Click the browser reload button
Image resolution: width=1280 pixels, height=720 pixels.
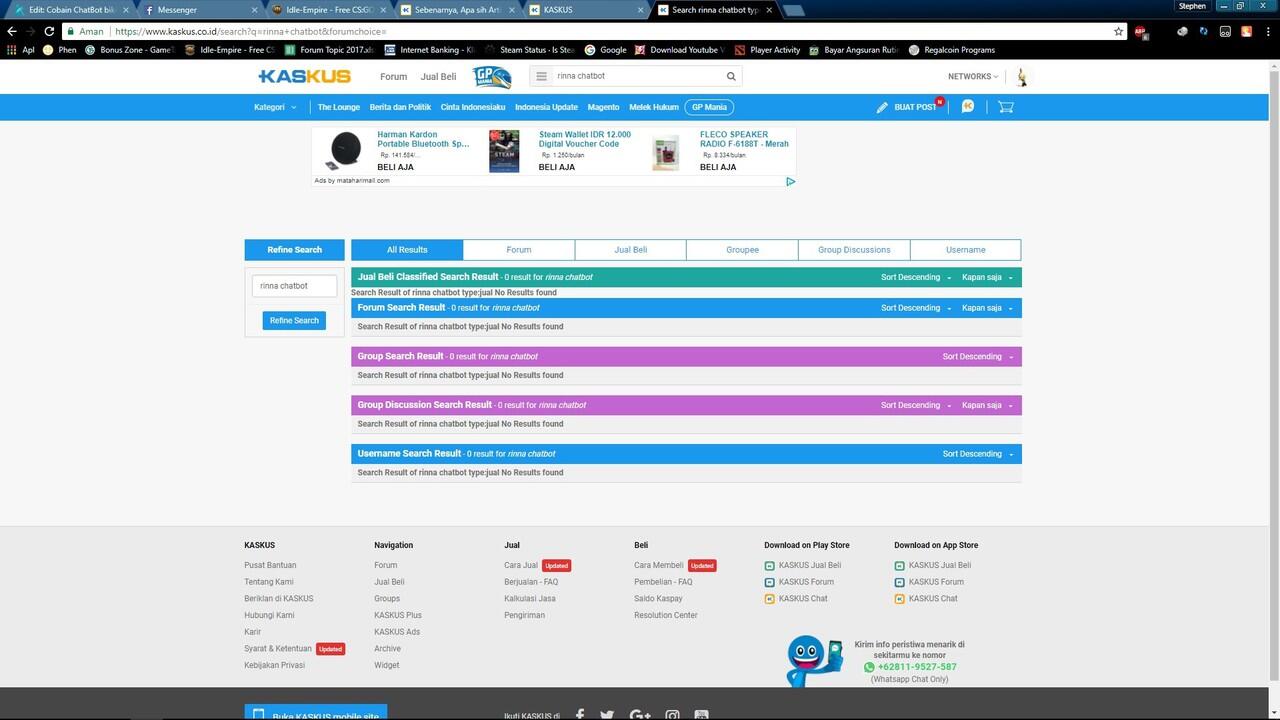pyautogui.click(x=49, y=31)
